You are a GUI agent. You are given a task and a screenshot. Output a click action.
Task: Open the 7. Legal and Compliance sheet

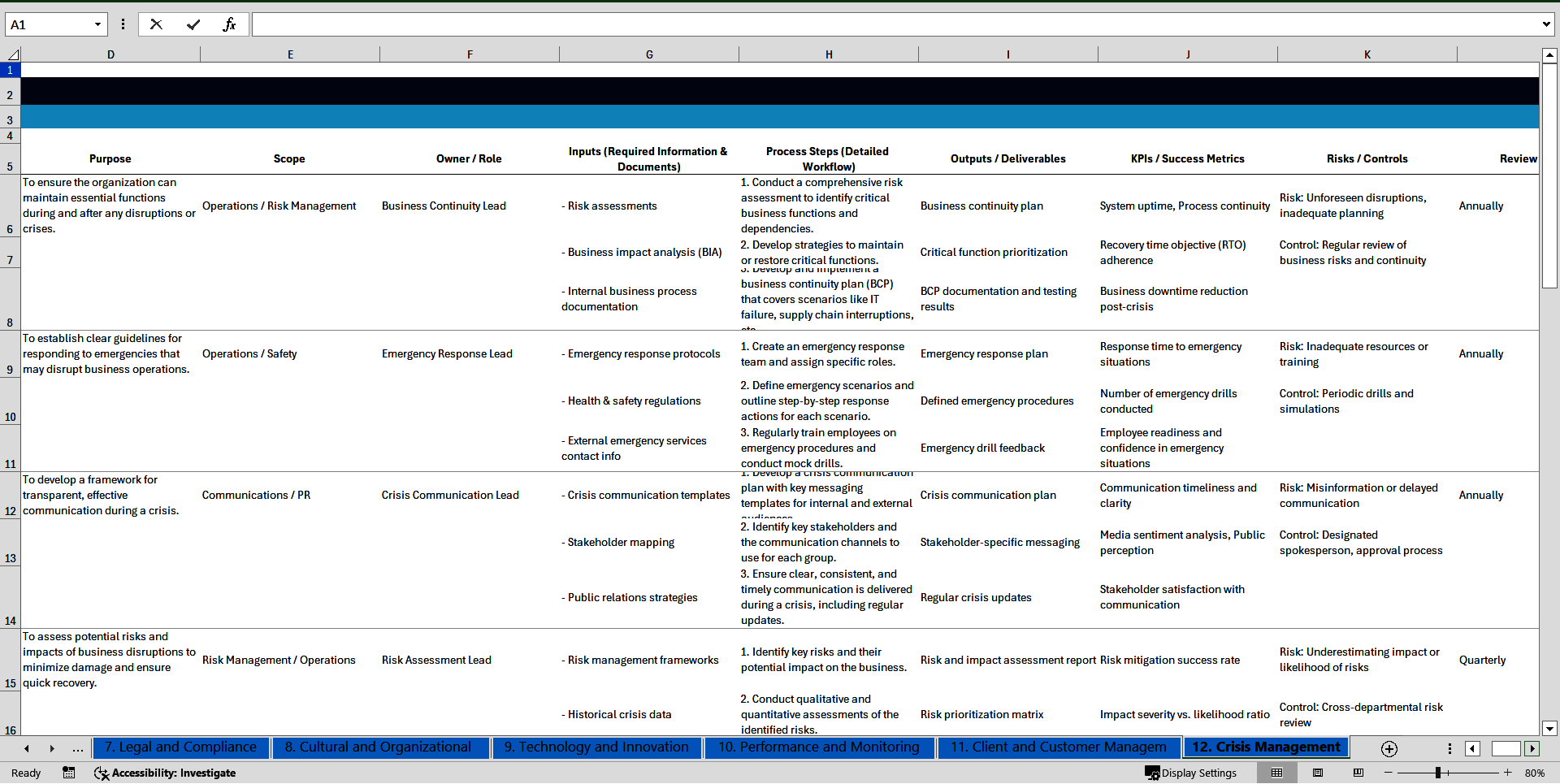(x=180, y=747)
